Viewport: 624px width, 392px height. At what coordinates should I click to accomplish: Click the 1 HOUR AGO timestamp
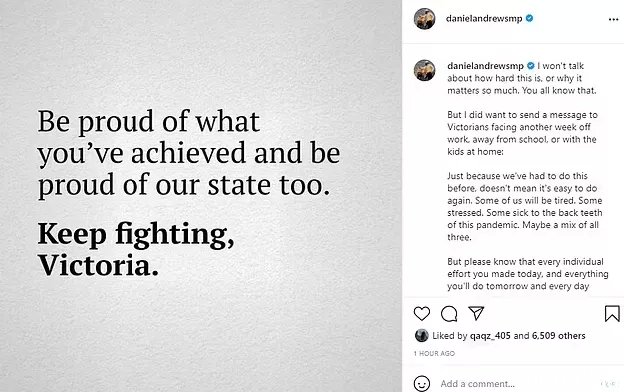(x=434, y=353)
